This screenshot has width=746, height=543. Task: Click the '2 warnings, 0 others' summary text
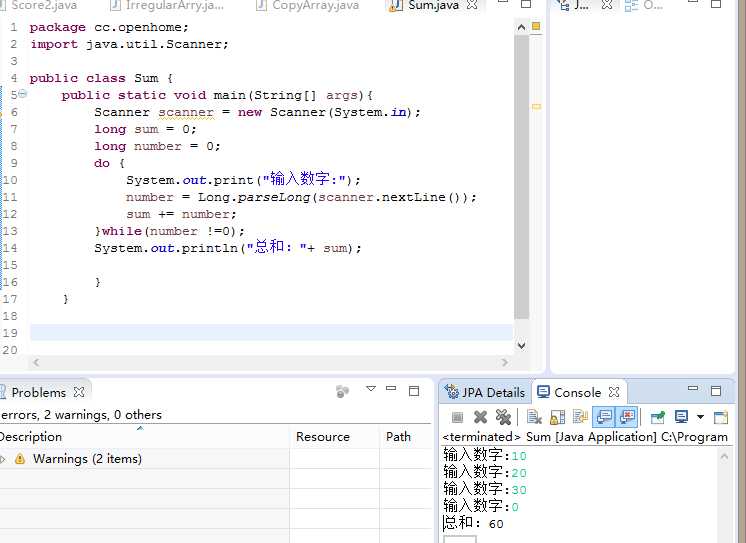pyautogui.click(x=103, y=415)
